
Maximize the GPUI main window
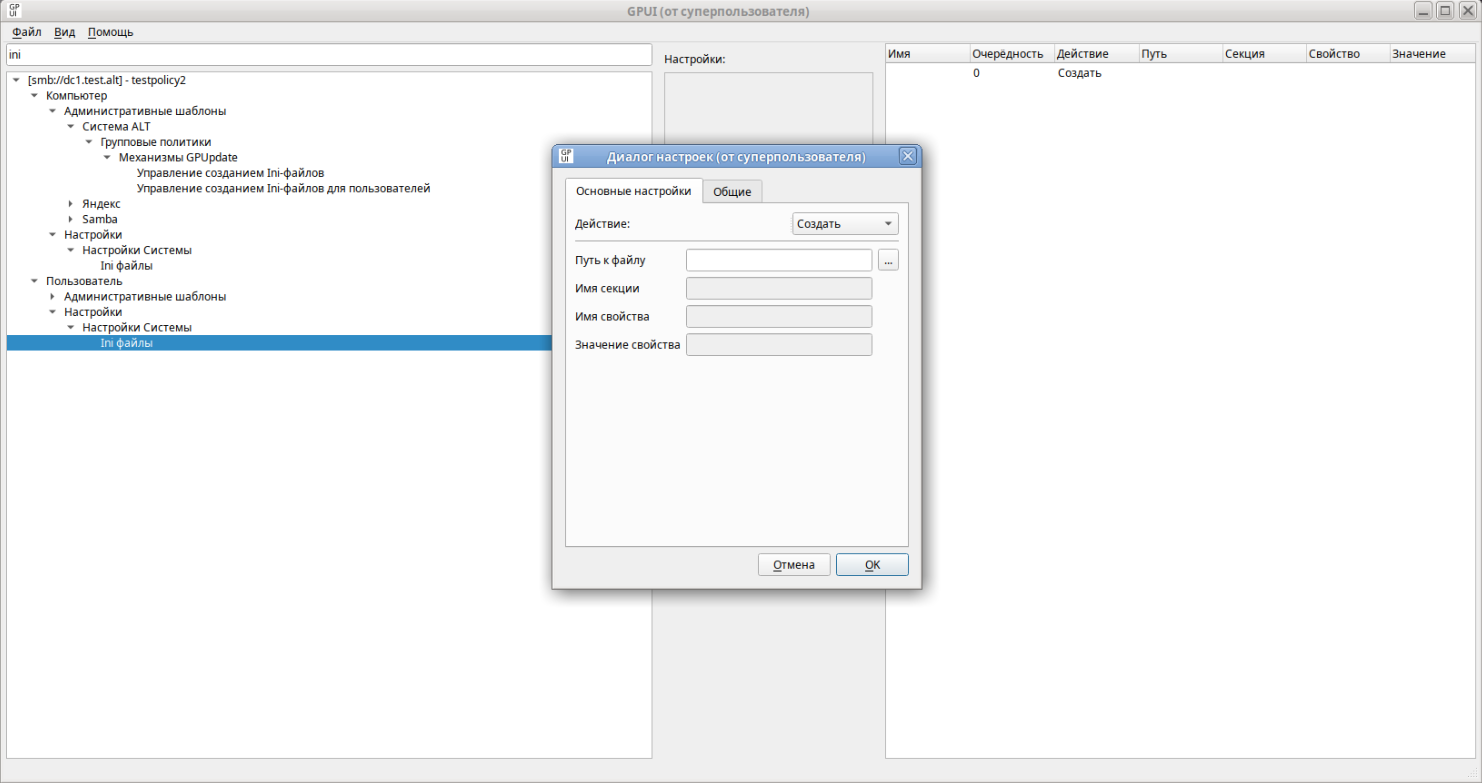[1445, 11]
